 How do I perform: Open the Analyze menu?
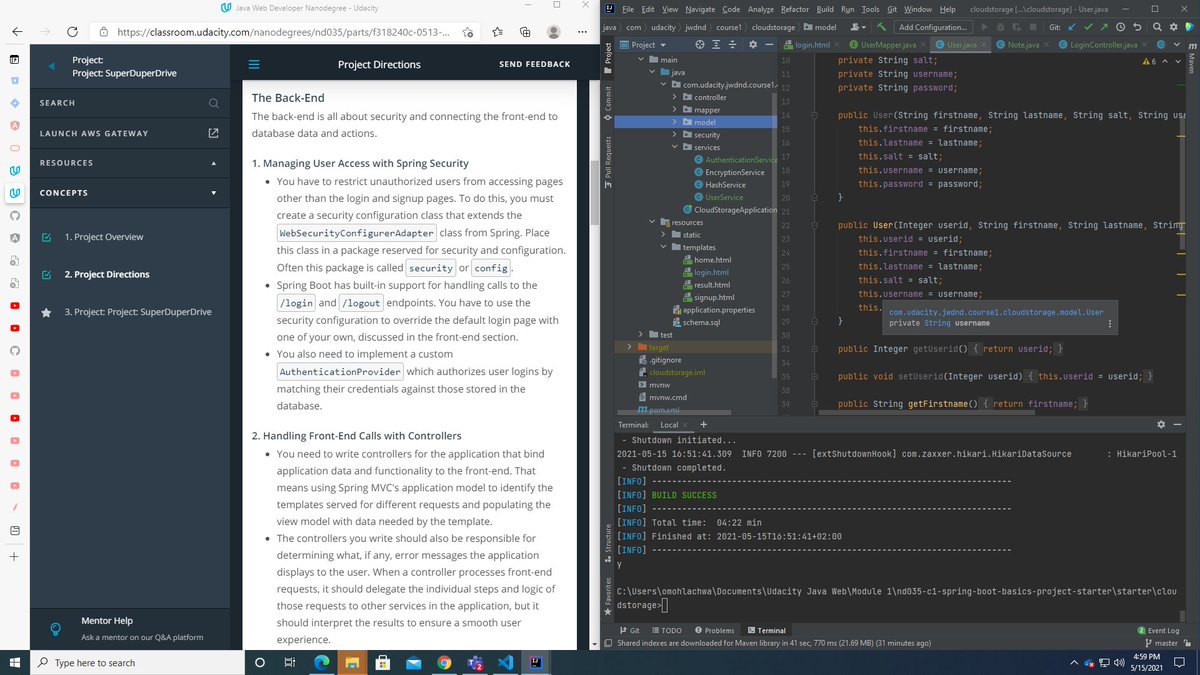(x=760, y=9)
